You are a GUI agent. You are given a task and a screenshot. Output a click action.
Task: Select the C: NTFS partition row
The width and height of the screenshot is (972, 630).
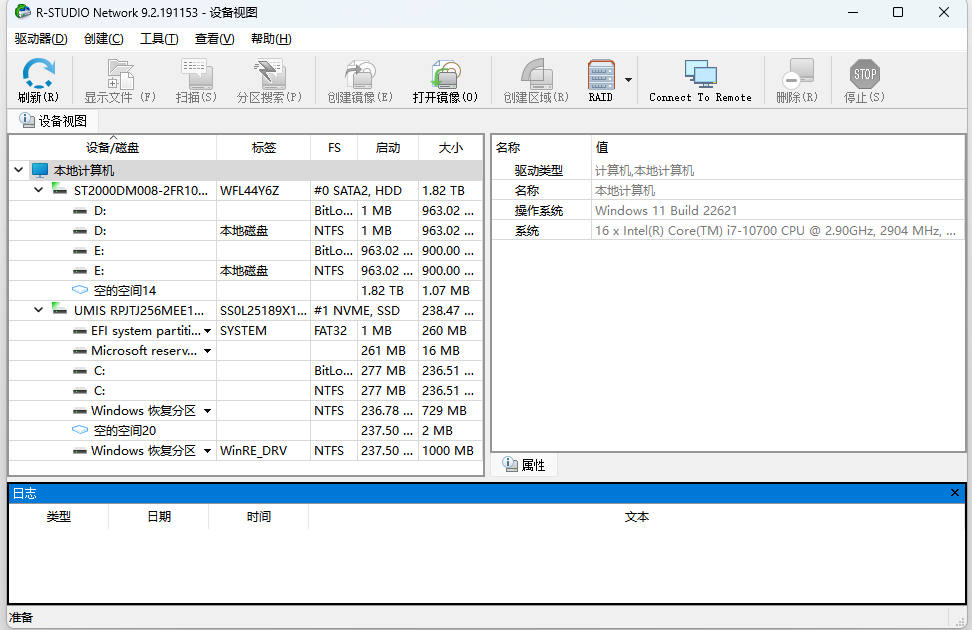coord(245,391)
